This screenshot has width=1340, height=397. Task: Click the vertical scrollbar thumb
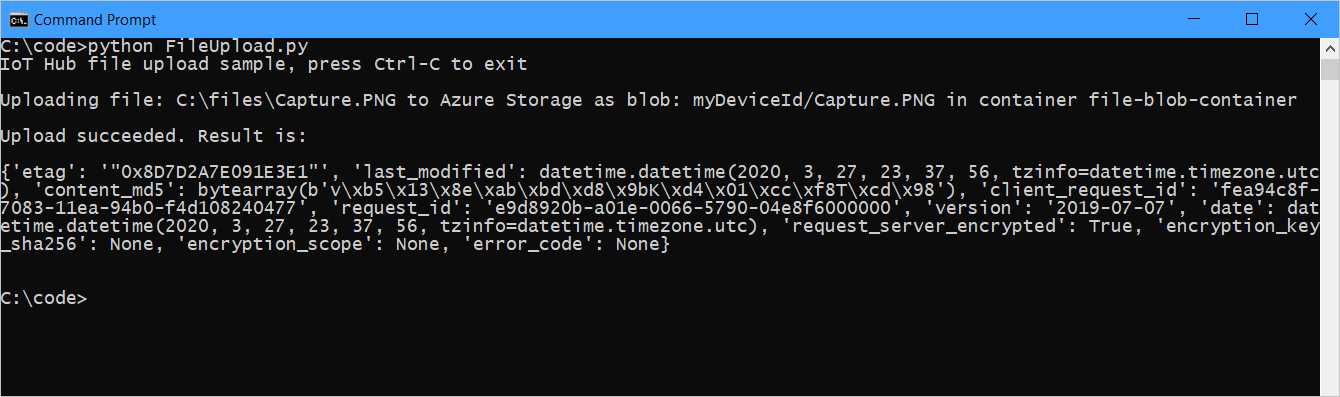point(1330,69)
